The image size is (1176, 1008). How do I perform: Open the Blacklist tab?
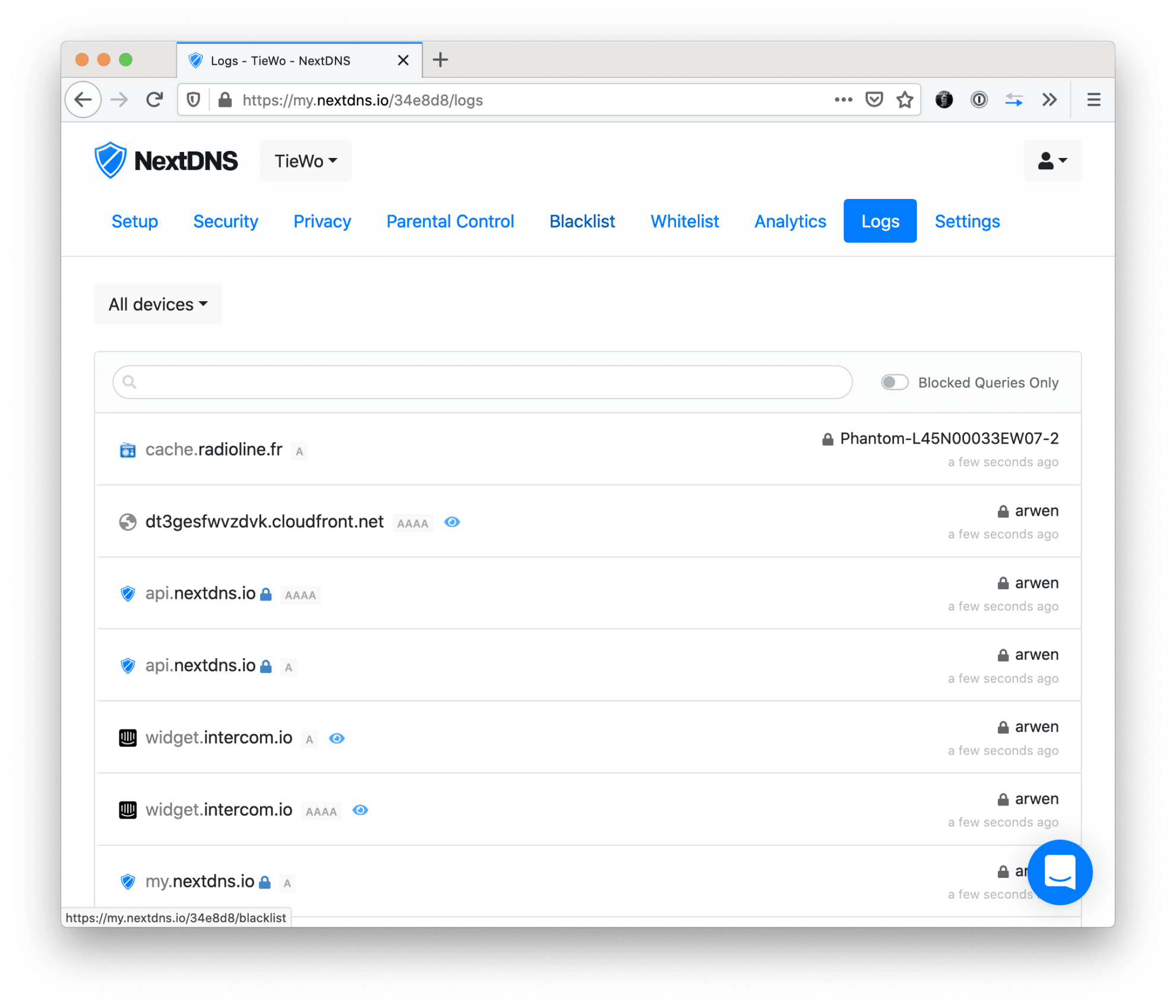(x=582, y=221)
